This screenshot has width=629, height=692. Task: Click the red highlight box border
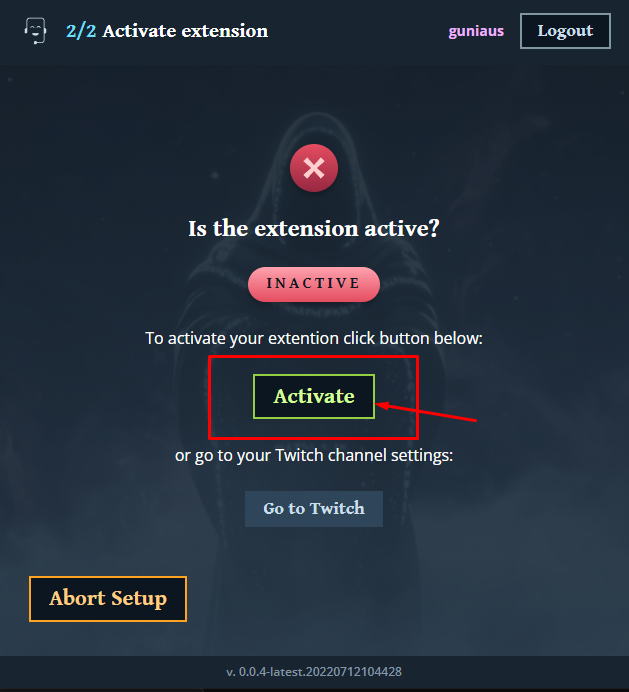tap(313, 357)
